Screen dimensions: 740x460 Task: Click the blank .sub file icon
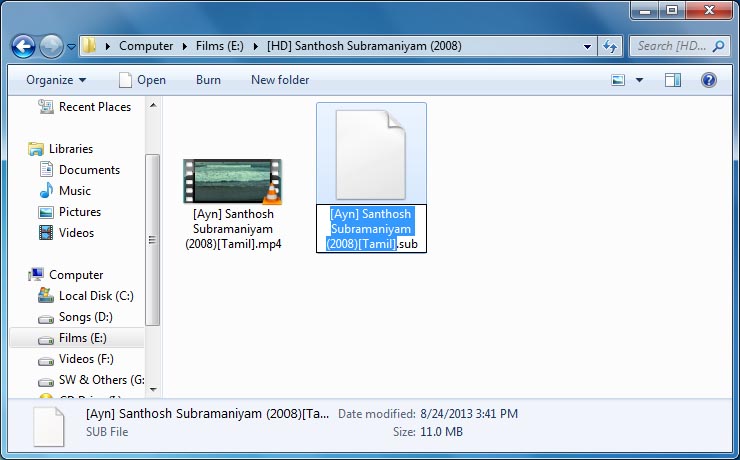click(x=371, y=155)
